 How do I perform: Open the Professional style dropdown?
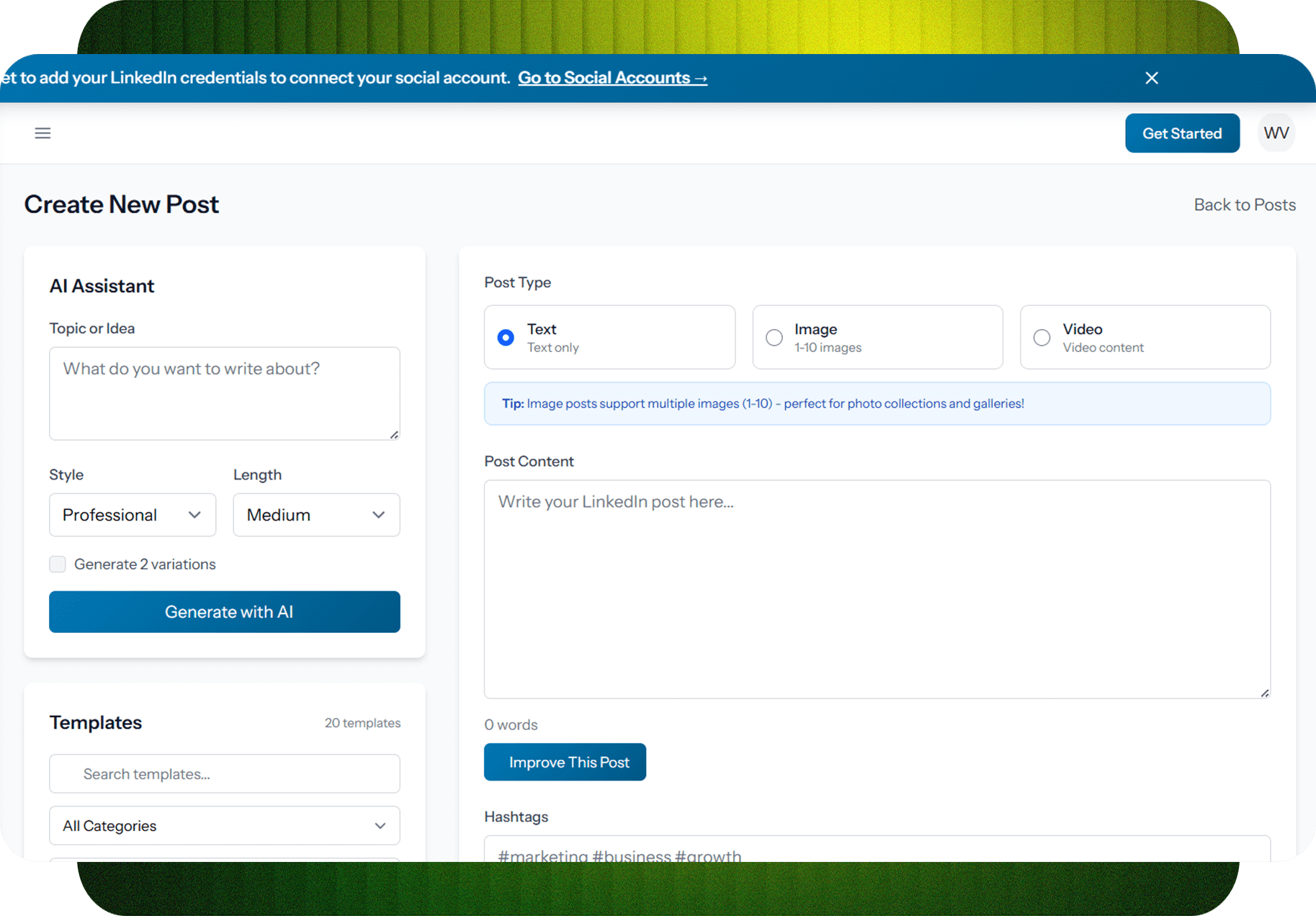133,515
